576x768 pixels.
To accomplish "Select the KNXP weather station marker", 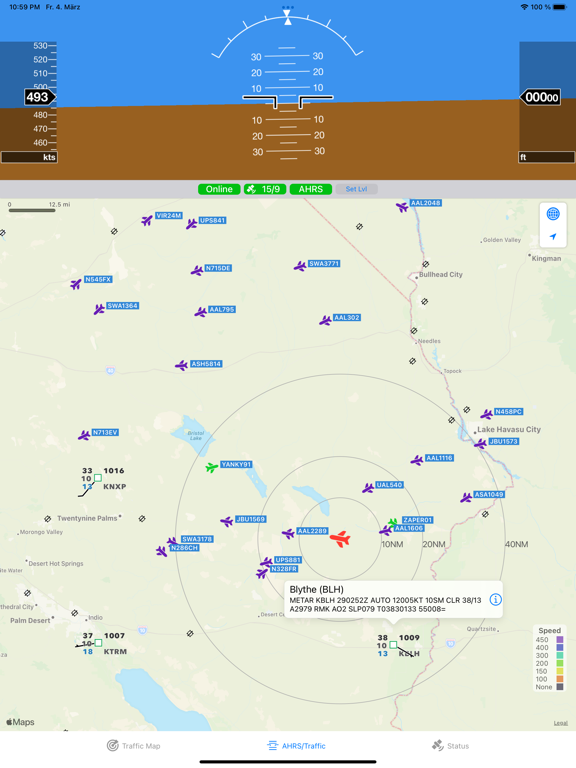I will click(98, 478).
